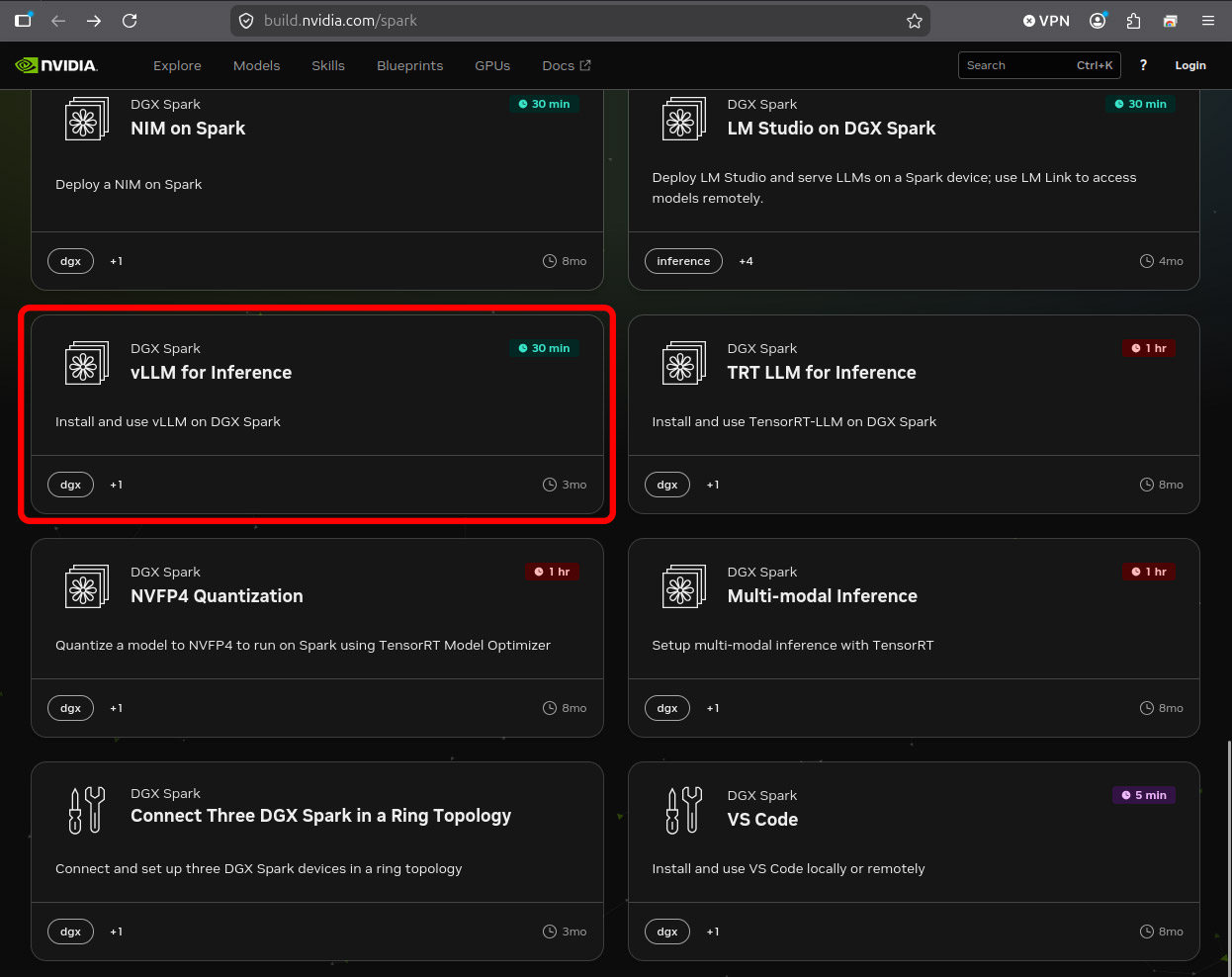Image resolution: width=1232 pixels, height=977 pixels.
Task: Click the VS Code card tools icon
Action: 684,810
